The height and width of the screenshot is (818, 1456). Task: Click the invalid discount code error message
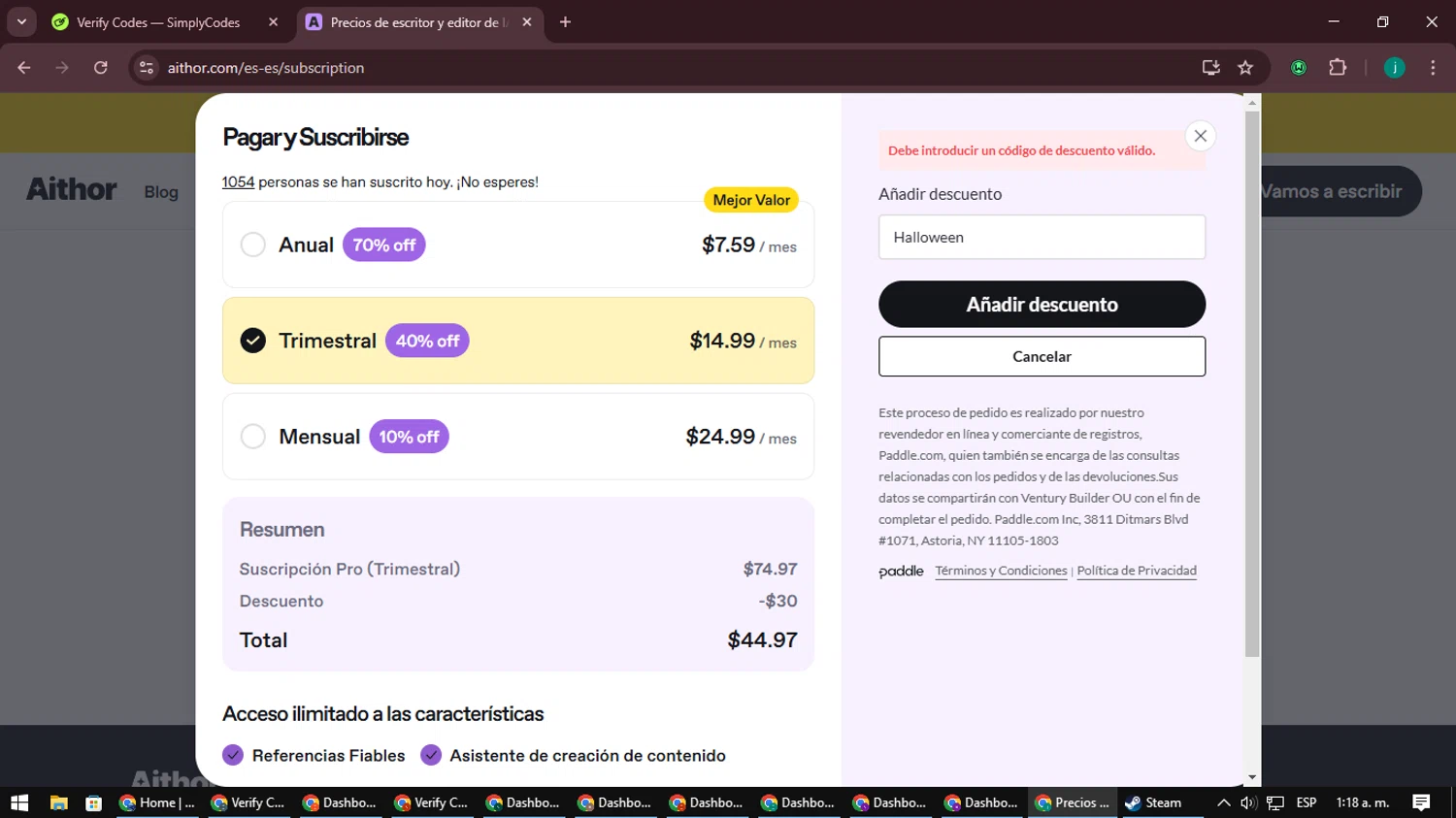pos(1022,150)
